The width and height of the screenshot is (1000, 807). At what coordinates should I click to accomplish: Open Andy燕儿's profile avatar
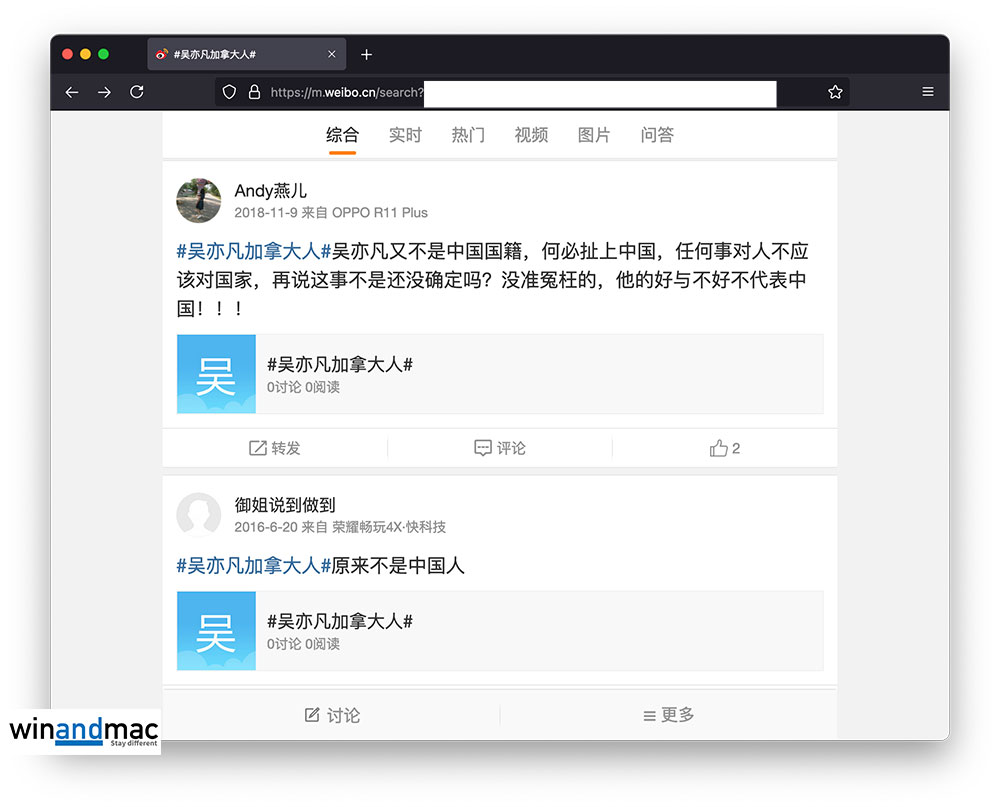[x=199, y=200]
